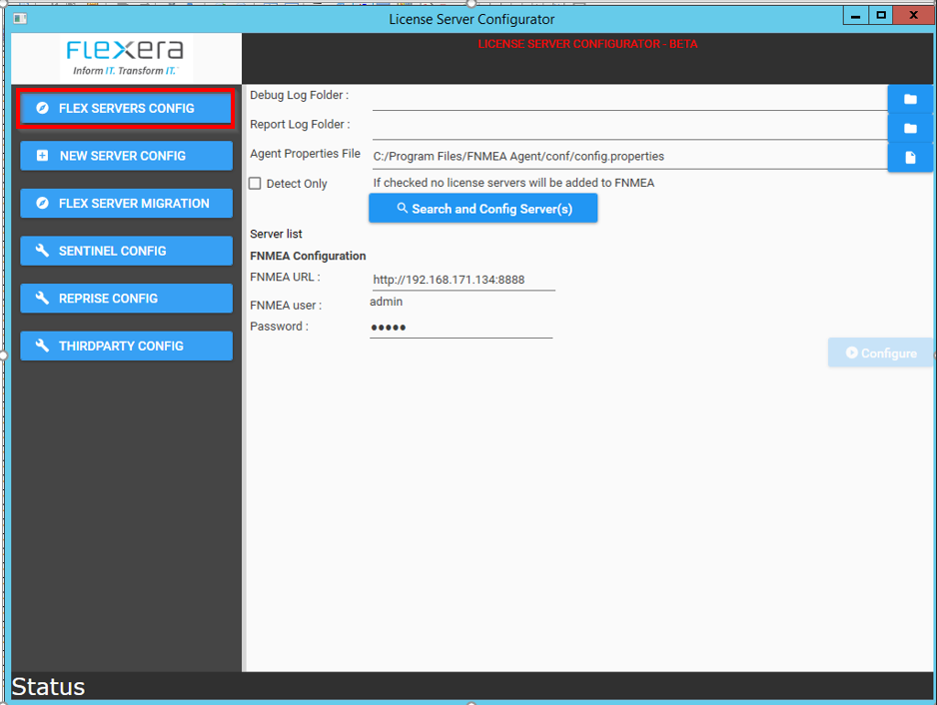Screen dimensions: 937x705
Task: Enable the Detect Only checkbox
Action: (x=255, y=183)
